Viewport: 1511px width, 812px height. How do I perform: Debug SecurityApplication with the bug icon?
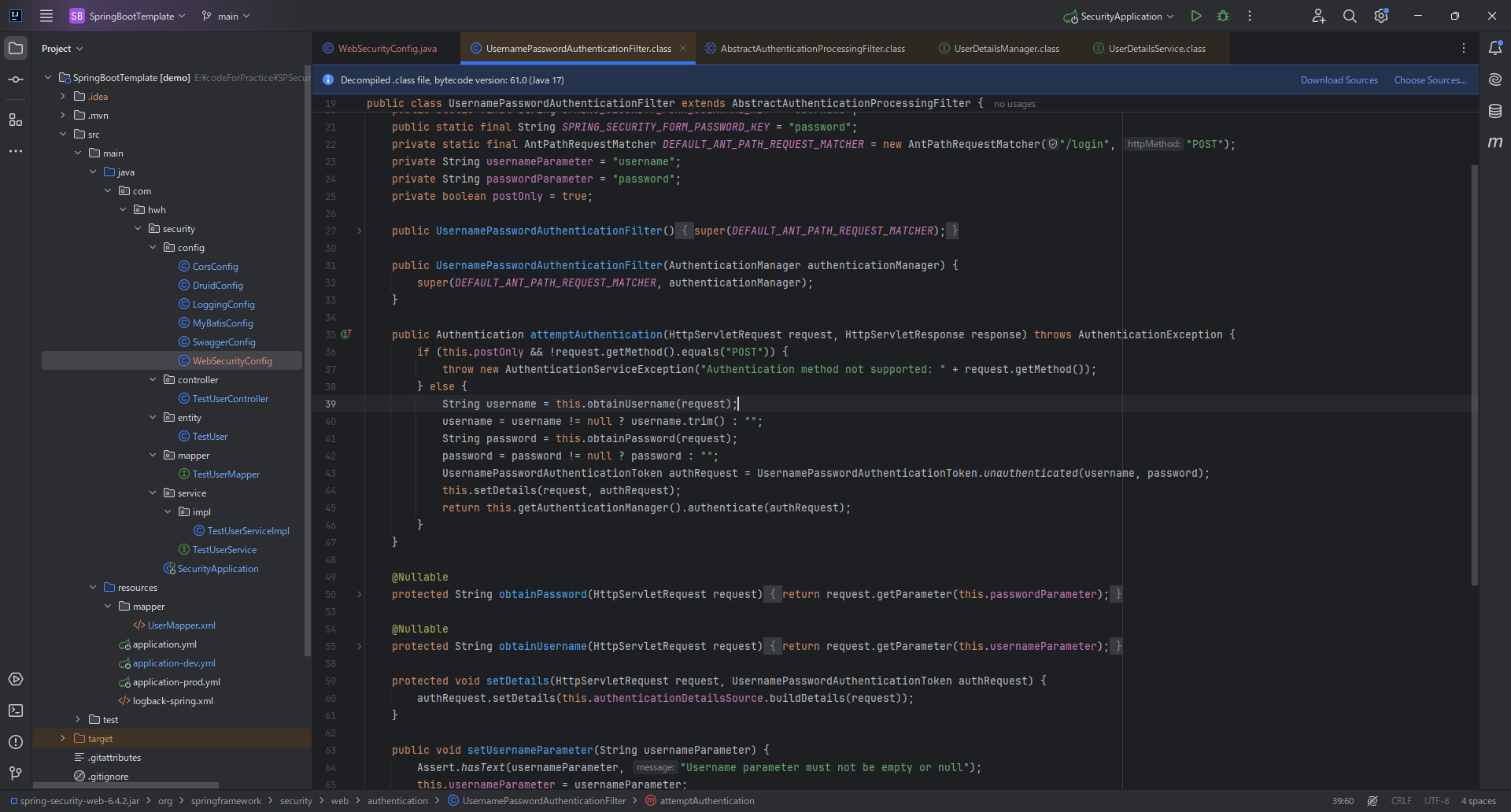point(1223,16)
